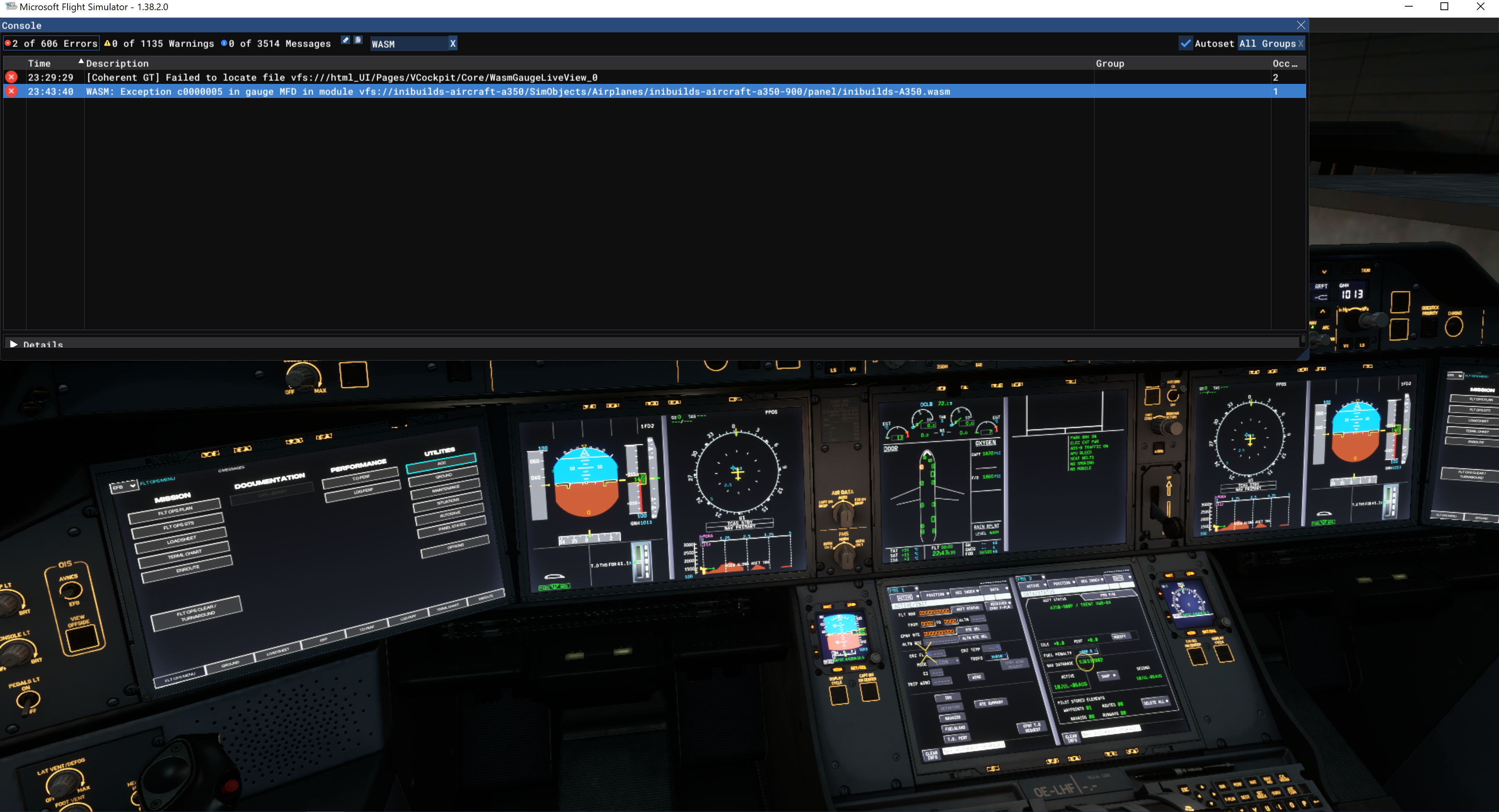Click left DISPLAY CYCLE pushbutton
Screen dimensions: 1499x812
(839, 695)
